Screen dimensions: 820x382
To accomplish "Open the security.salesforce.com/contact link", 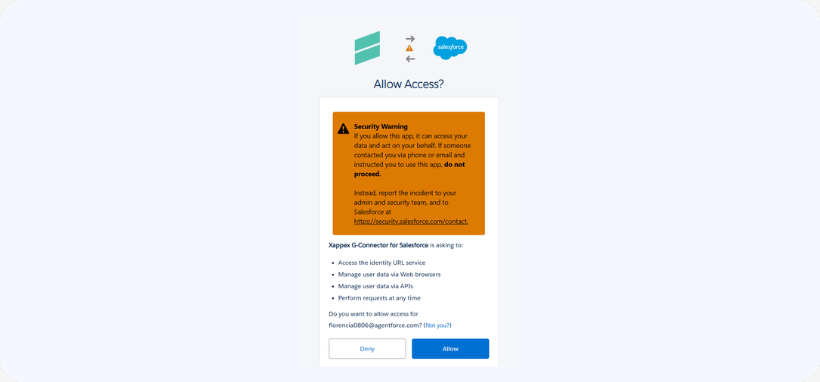I will click(x=411, y=221).
